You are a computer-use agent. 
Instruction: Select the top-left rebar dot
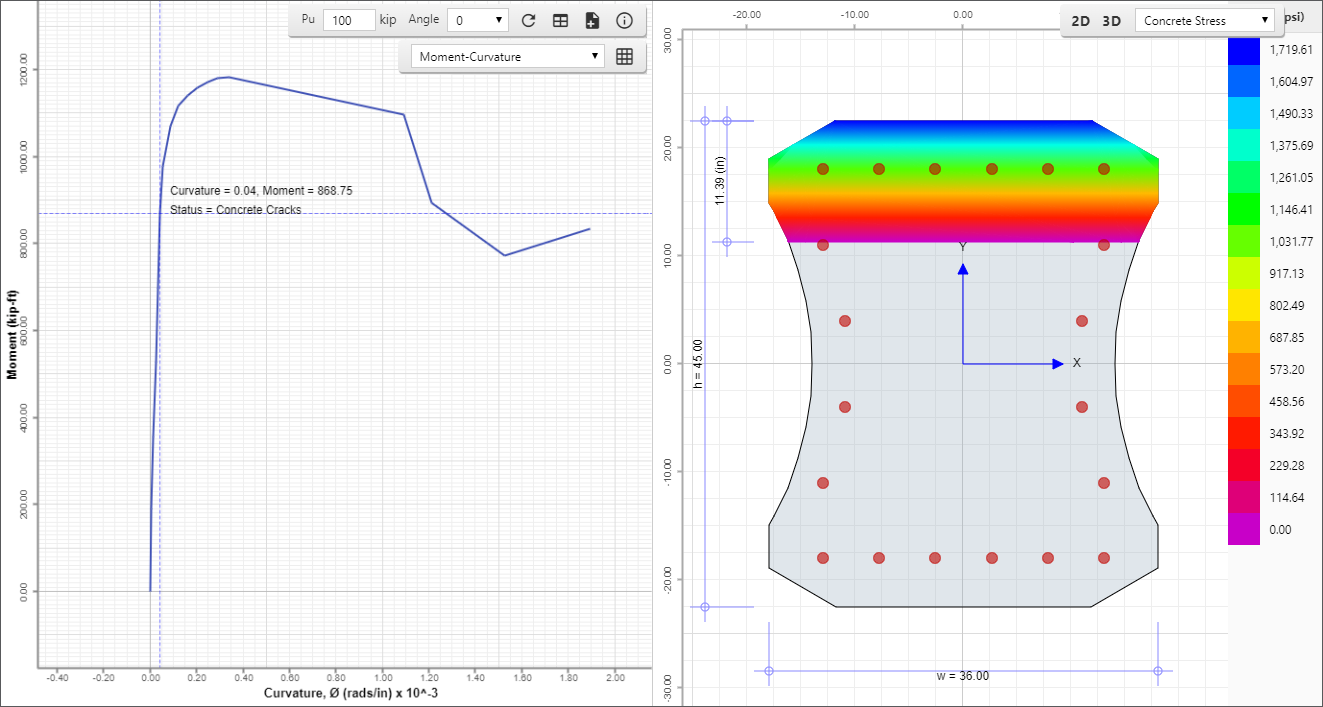(x=823, y=169)
